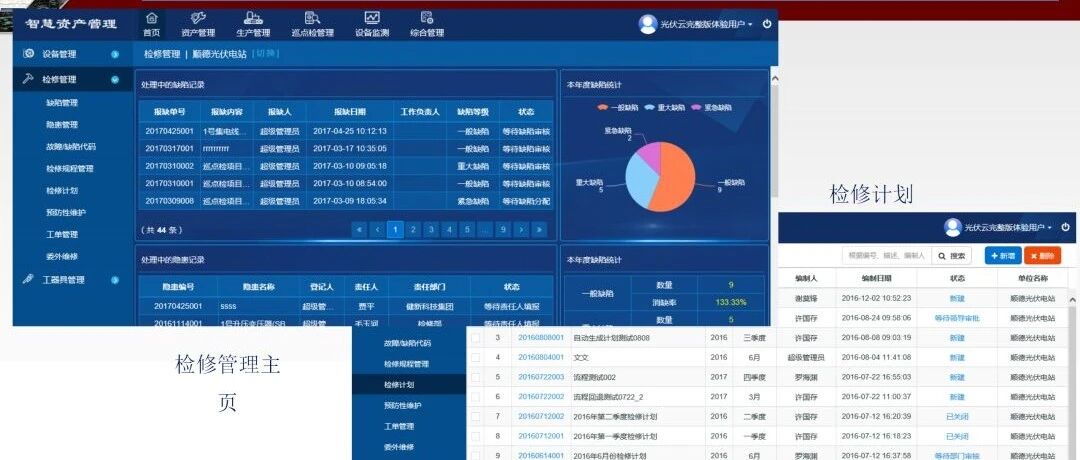Image resolution: width=1080 pixels, height=460 pixels.
Task: Open 缺陷管理 in the main sidebar
Action: [x=62, y=103]
